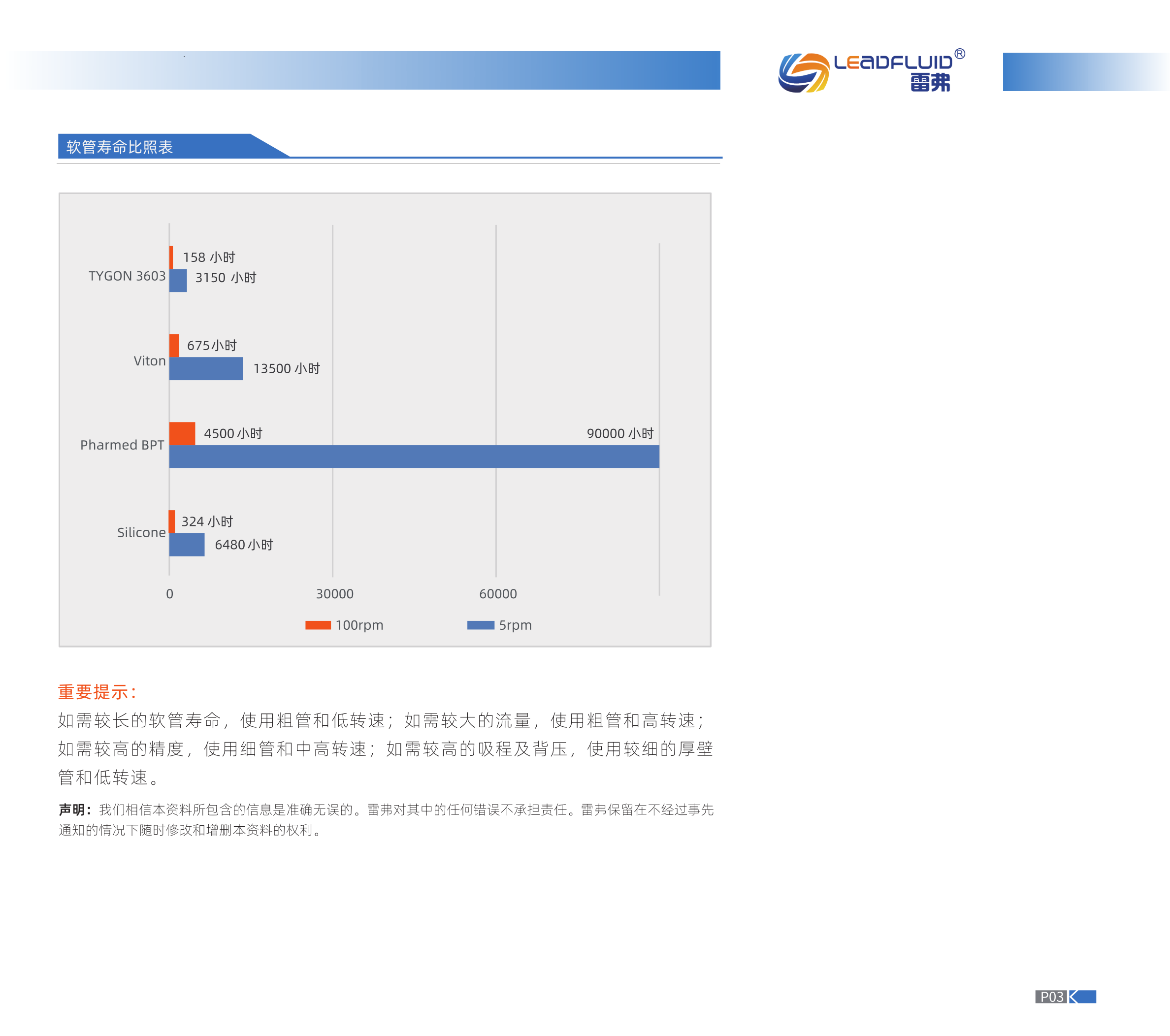The height and width of the screenshot is (1036, 1170).
Task: Click the TYGON 3603 axis label
Action: pos(127,276)
